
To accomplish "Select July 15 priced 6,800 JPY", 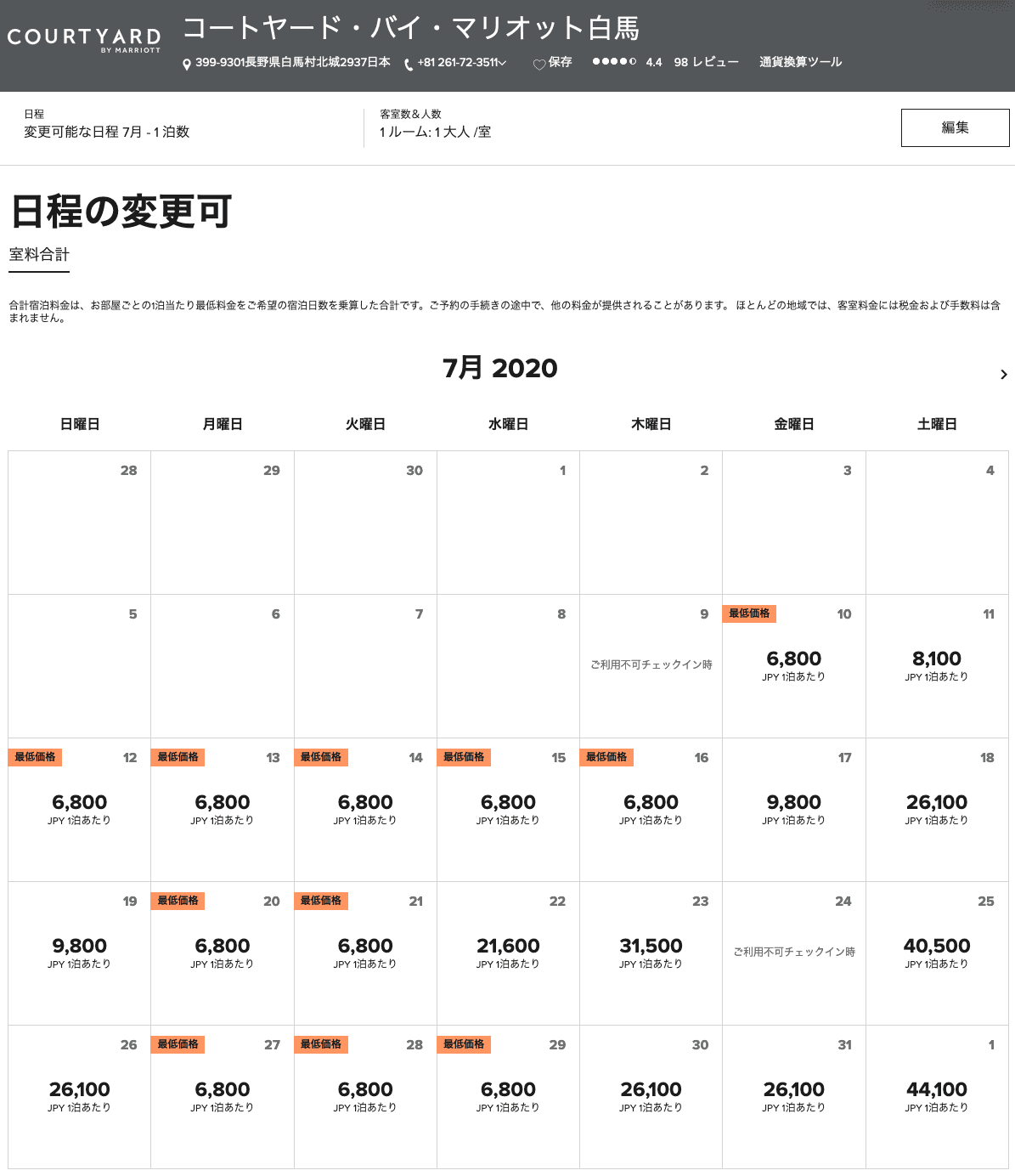I will point(508,810).
